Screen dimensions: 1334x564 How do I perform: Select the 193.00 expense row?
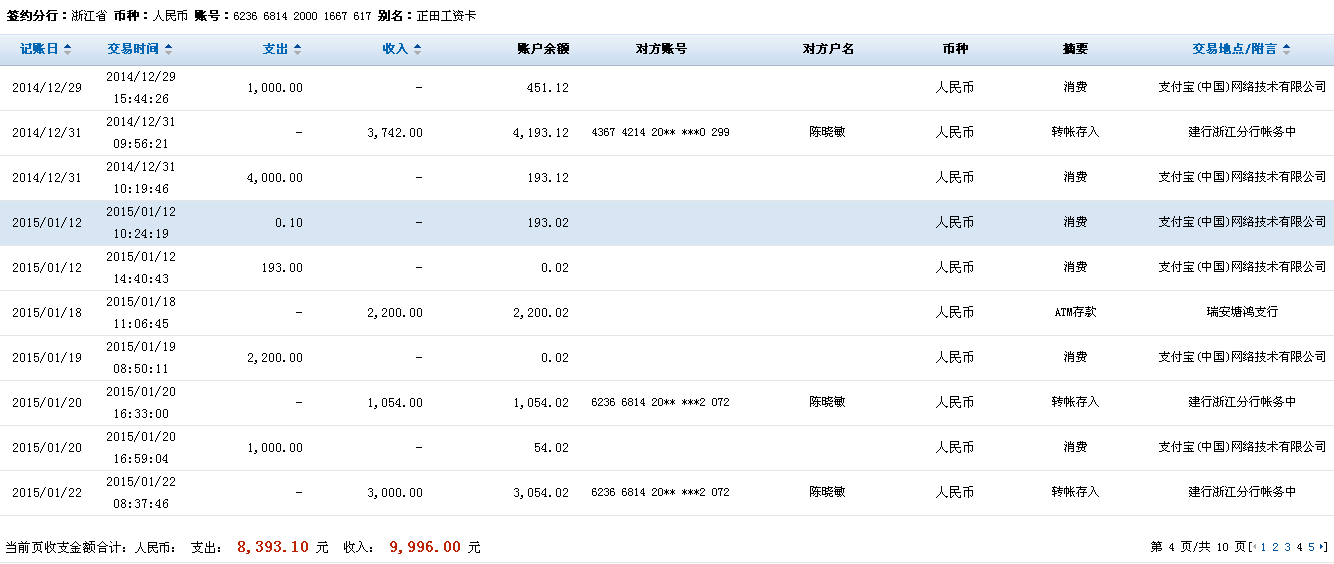(666, 268)
